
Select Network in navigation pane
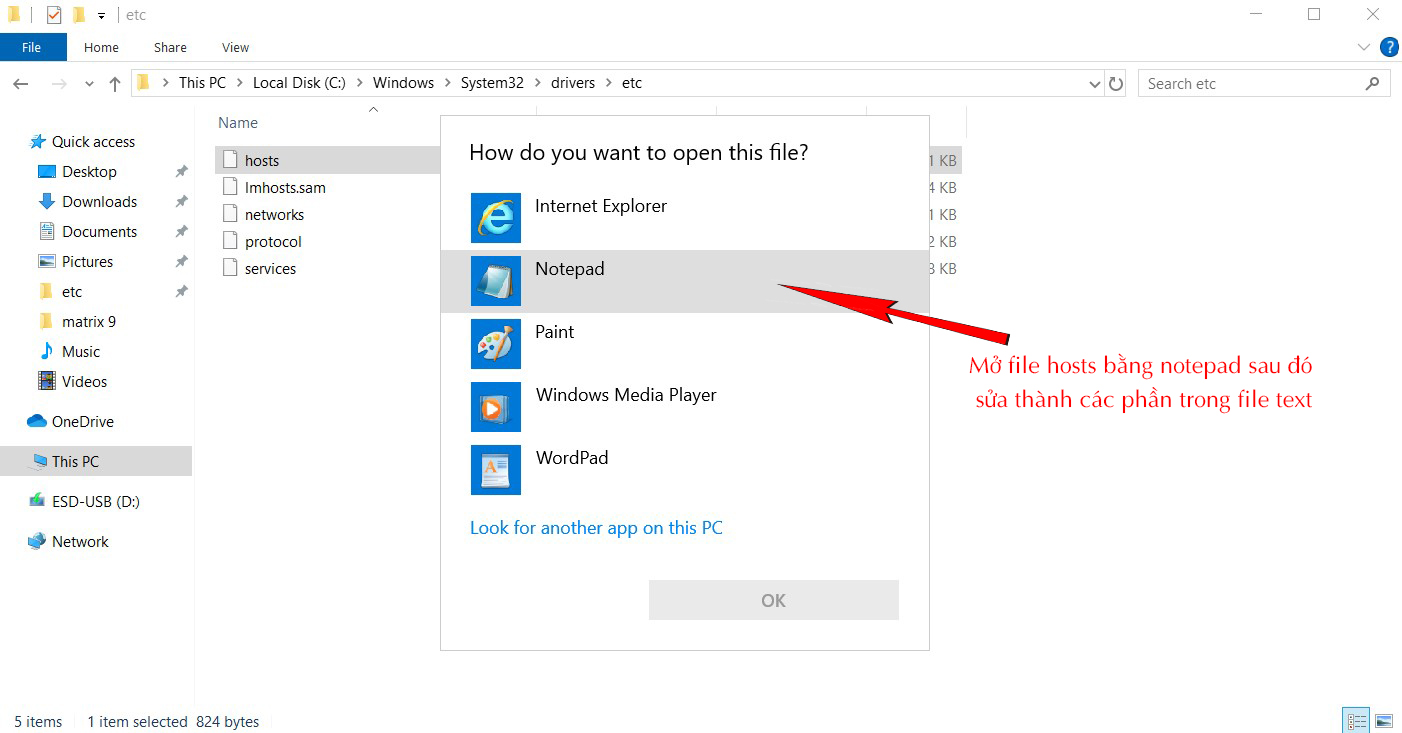(x=80, y=542)
